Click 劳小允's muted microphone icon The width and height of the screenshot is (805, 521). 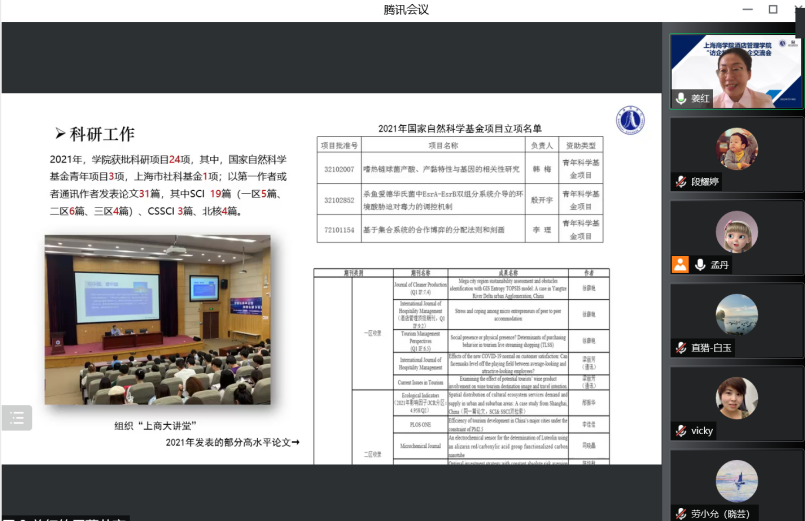681,513
